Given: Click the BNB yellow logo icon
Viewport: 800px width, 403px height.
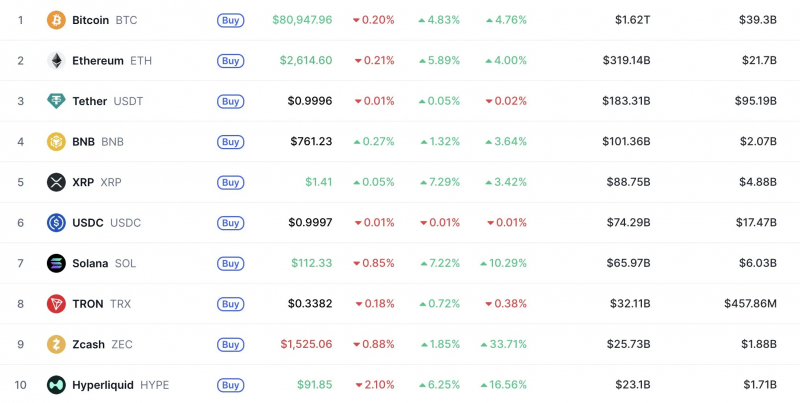Looking at the screenshot, I should point(56,142).
